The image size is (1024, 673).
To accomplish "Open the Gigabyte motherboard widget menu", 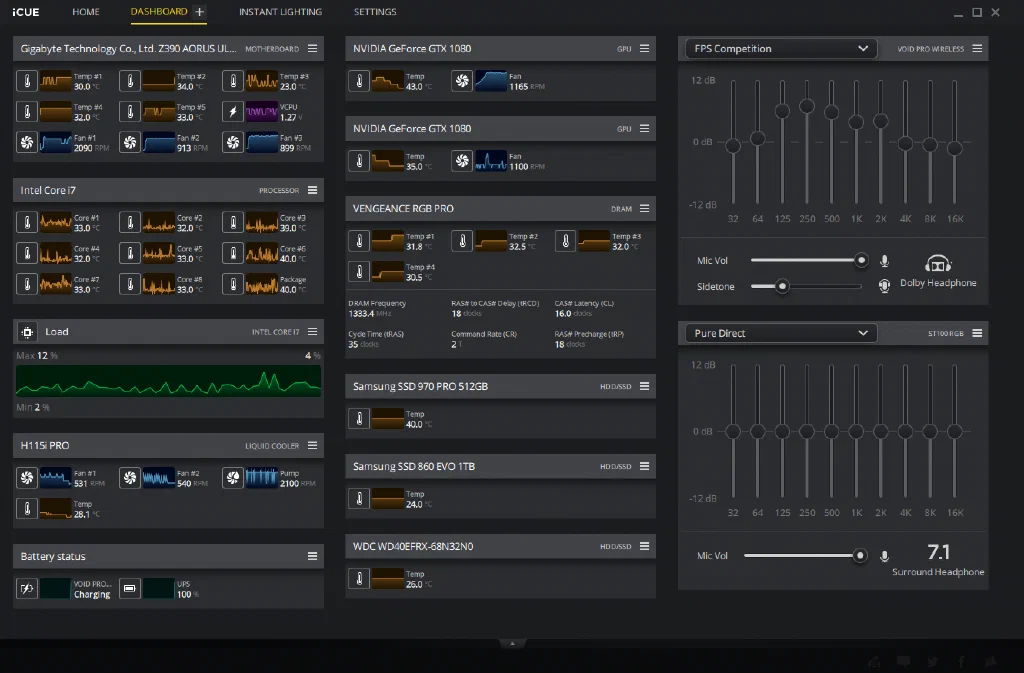I will click(x=313, y=48).
